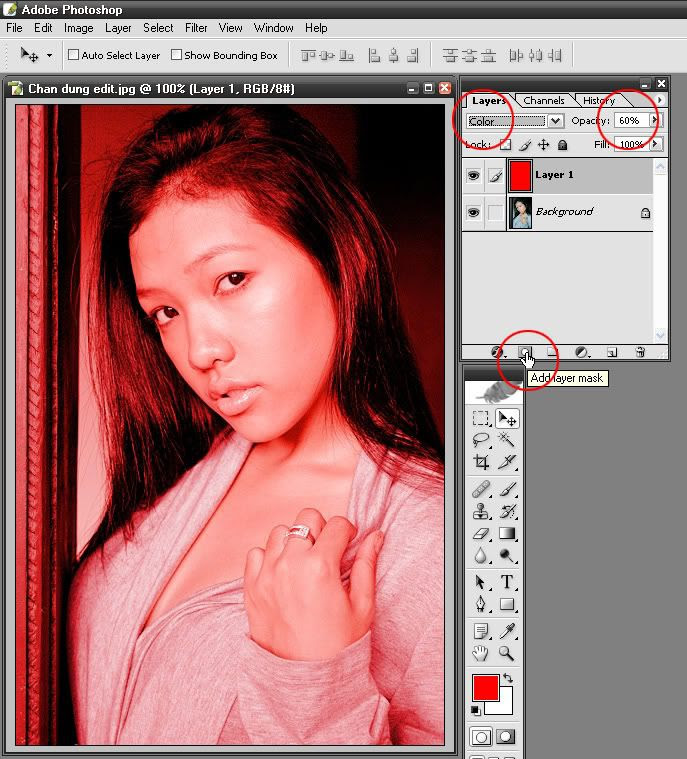Toggle Lock all padlock icon
The width and height of the screenshot is (687, 759).
click(562, 145)
